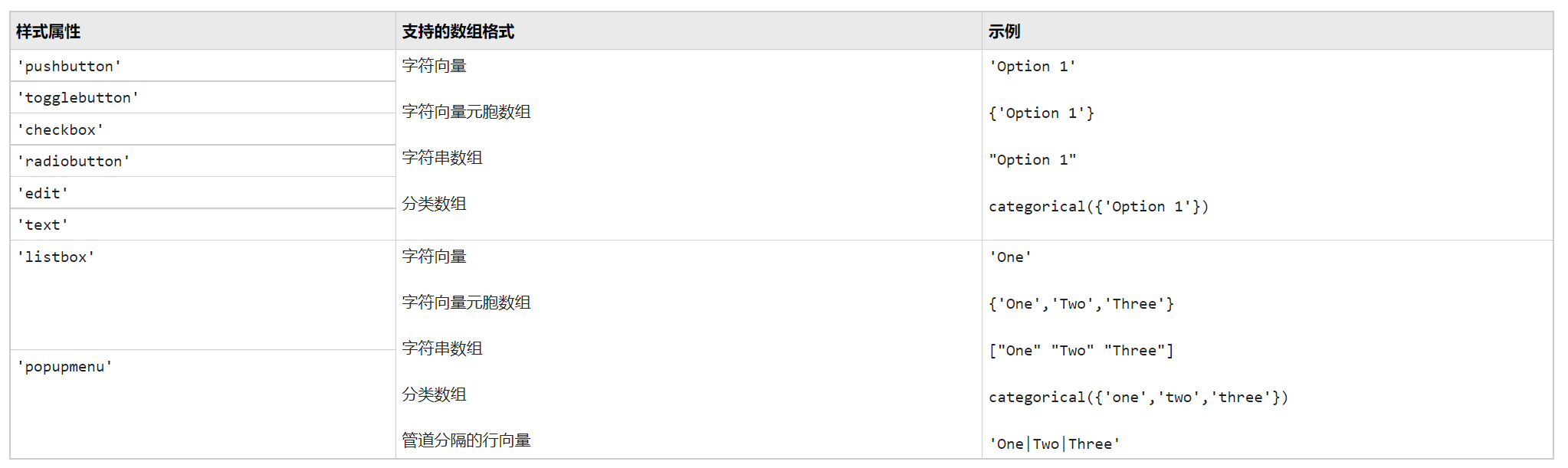Click the 'listbox' style cell
Image resolution: width=1568 pixels, height=468 pixels.
click(56, 257)
